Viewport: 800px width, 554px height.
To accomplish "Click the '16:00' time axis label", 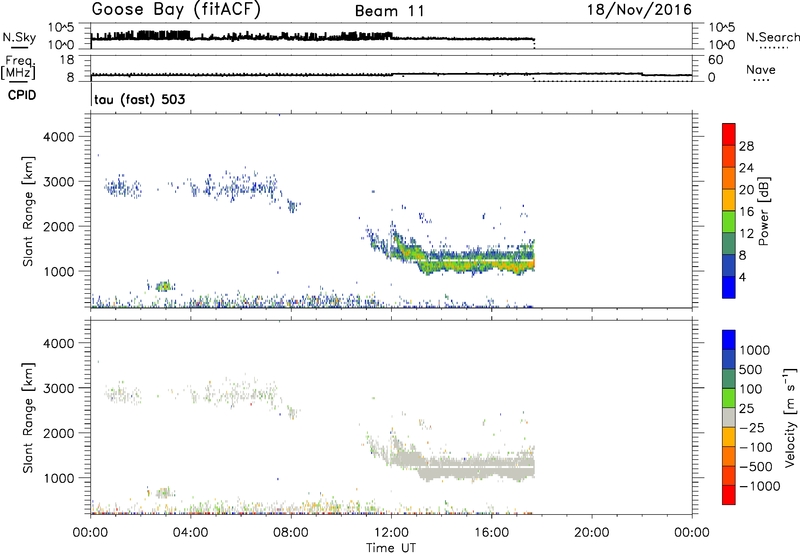I will pos(491,533).
